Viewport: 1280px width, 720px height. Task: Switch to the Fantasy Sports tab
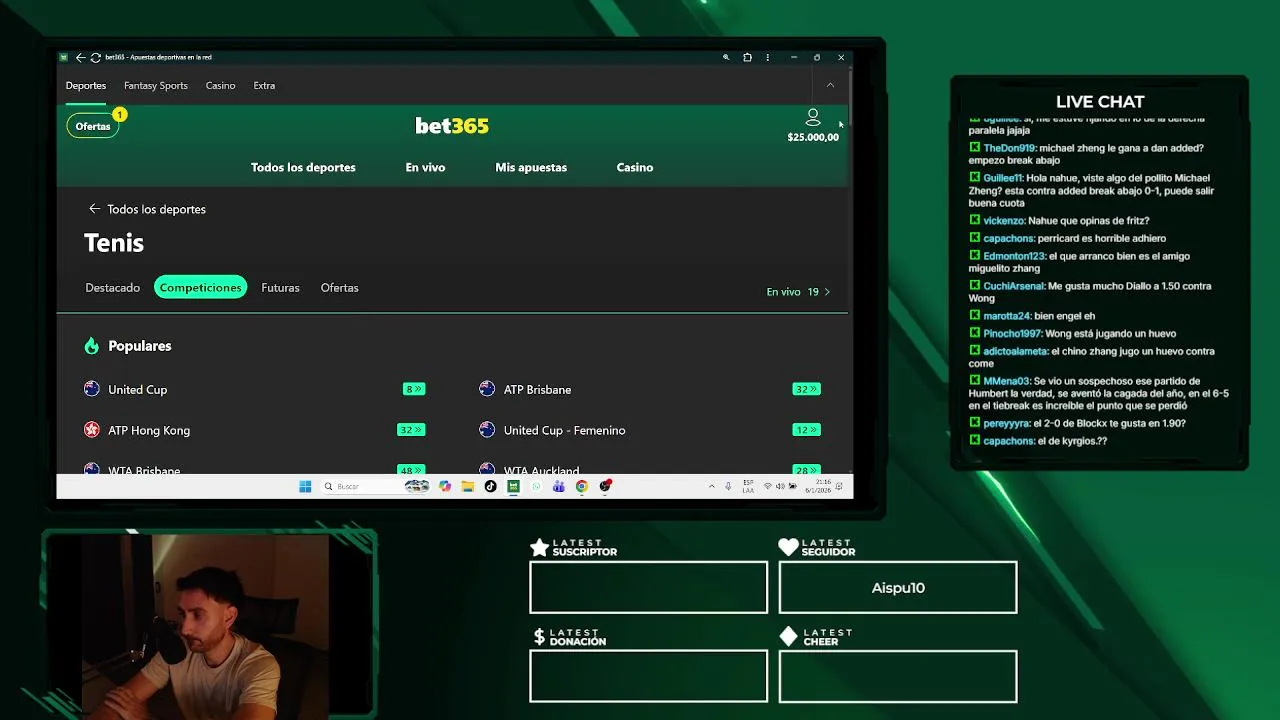click(x=156, y=85)
